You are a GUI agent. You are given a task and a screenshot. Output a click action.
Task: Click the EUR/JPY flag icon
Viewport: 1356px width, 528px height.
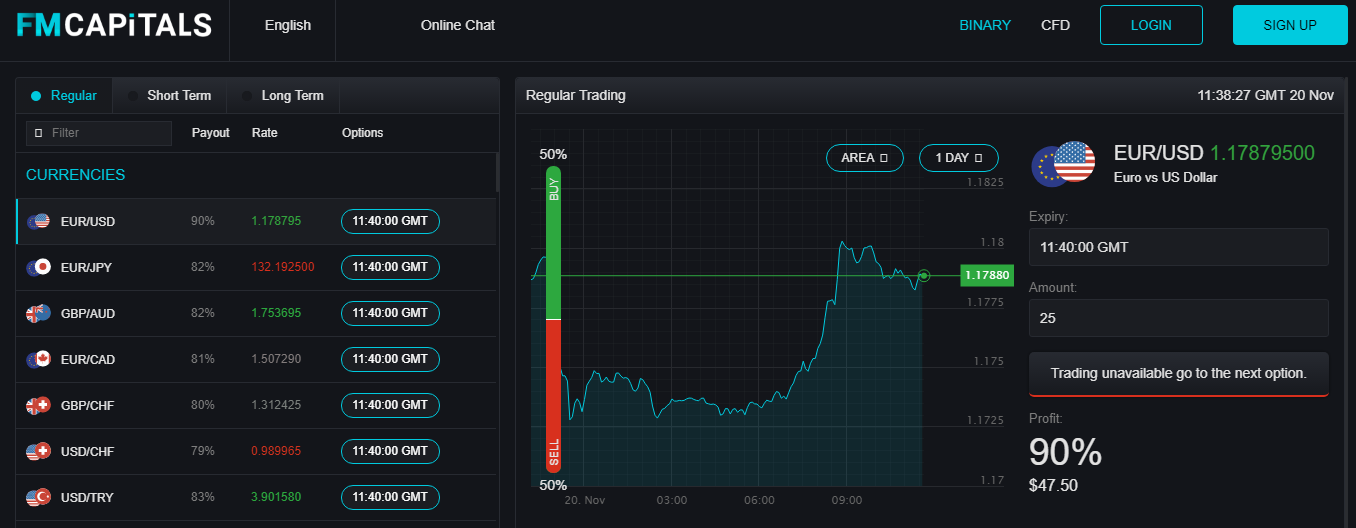39,267
